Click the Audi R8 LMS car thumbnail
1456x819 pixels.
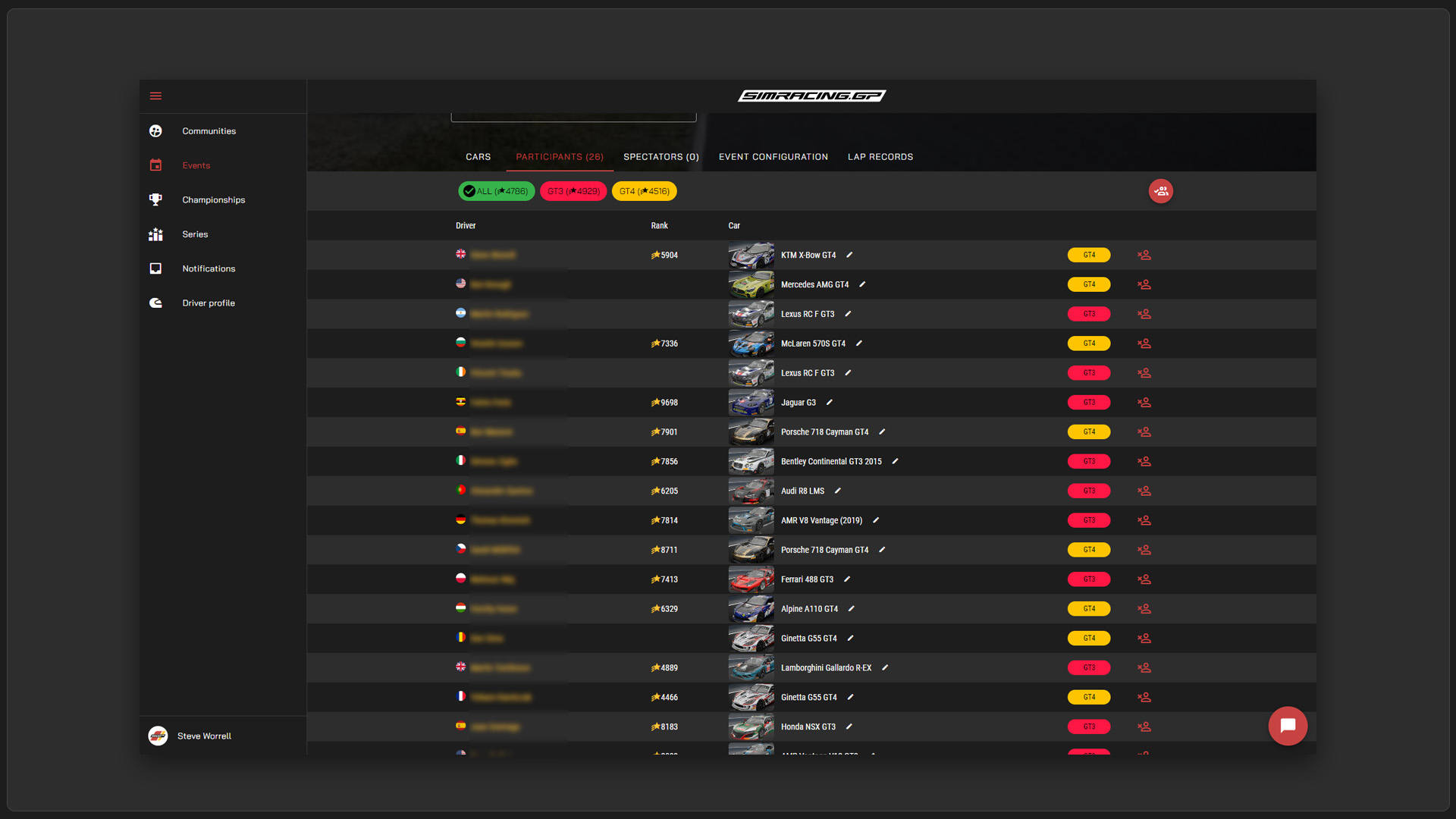coord(751,491)
